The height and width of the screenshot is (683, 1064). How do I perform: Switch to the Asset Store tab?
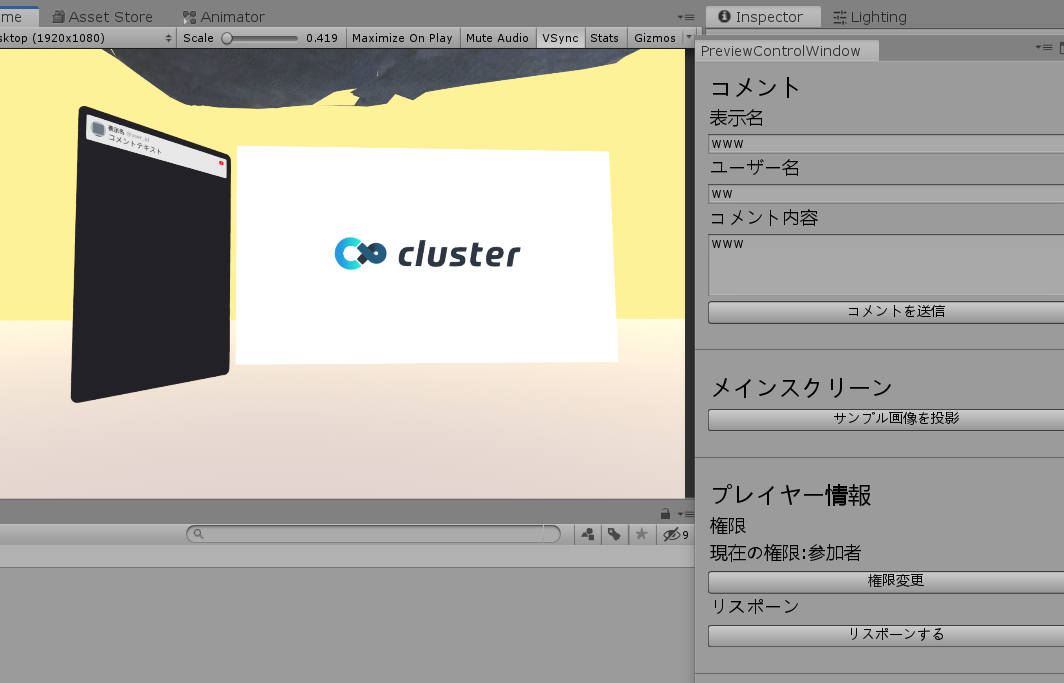(x=102, y=17)
